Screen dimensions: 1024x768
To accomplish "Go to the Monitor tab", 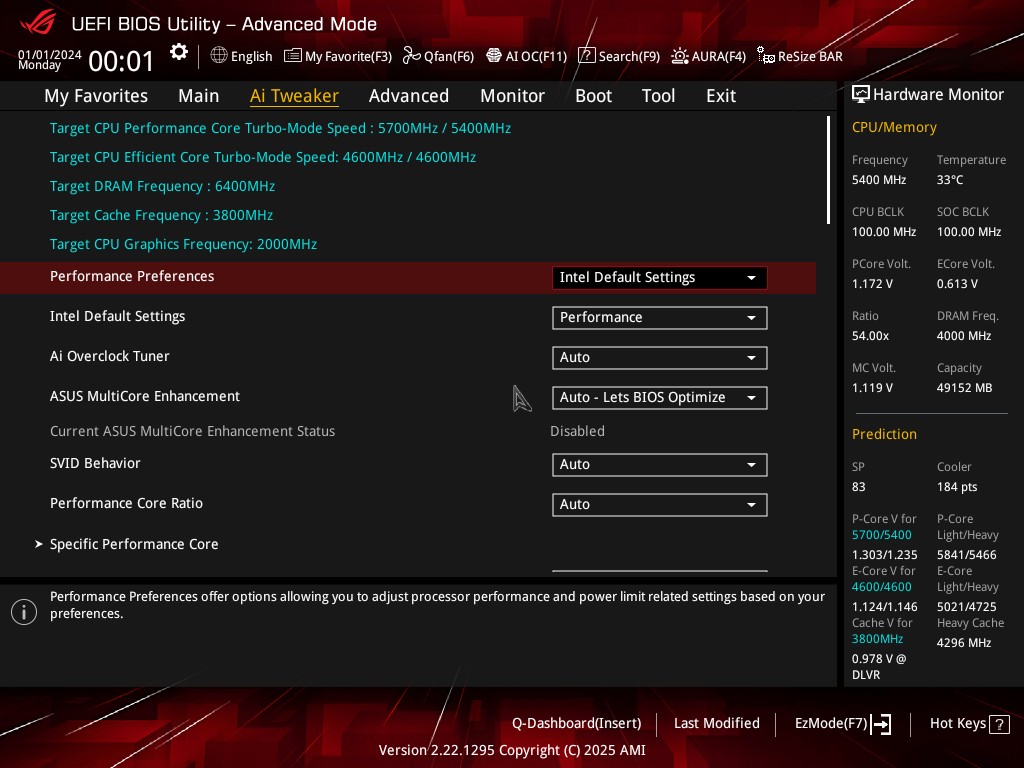I will (512, 96).
